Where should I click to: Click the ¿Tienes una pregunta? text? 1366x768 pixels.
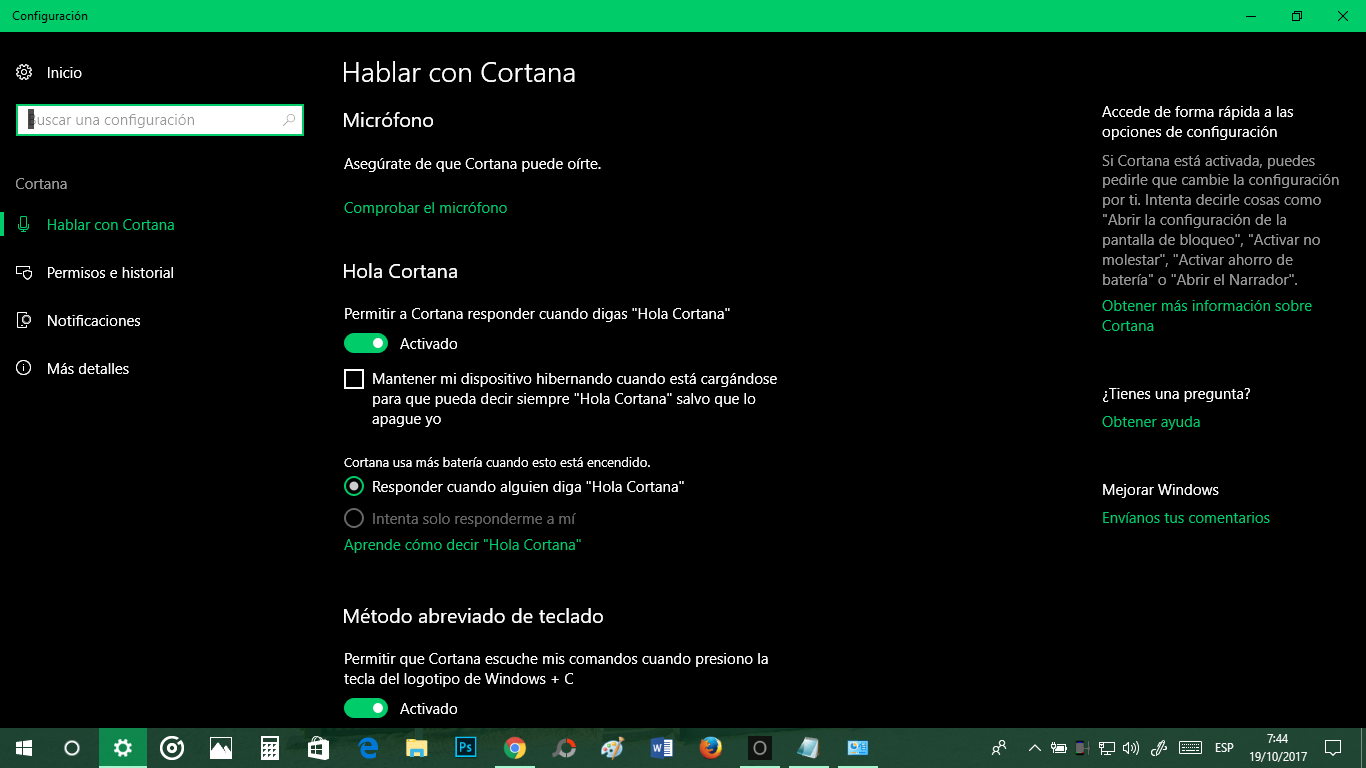click(1176, 394)
